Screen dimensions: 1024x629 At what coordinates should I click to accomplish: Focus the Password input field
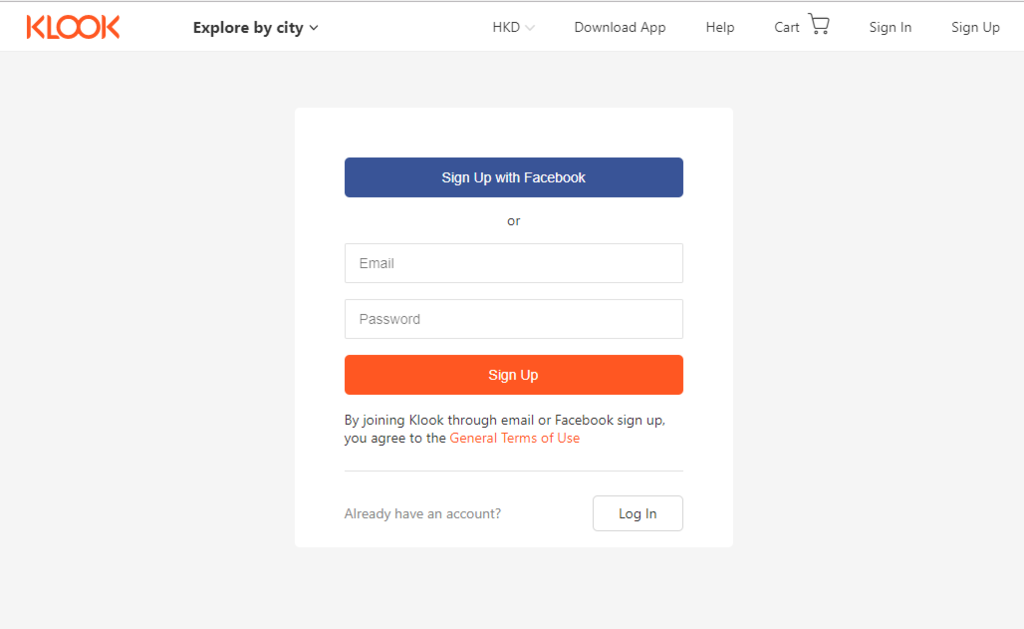pos(513,319)
